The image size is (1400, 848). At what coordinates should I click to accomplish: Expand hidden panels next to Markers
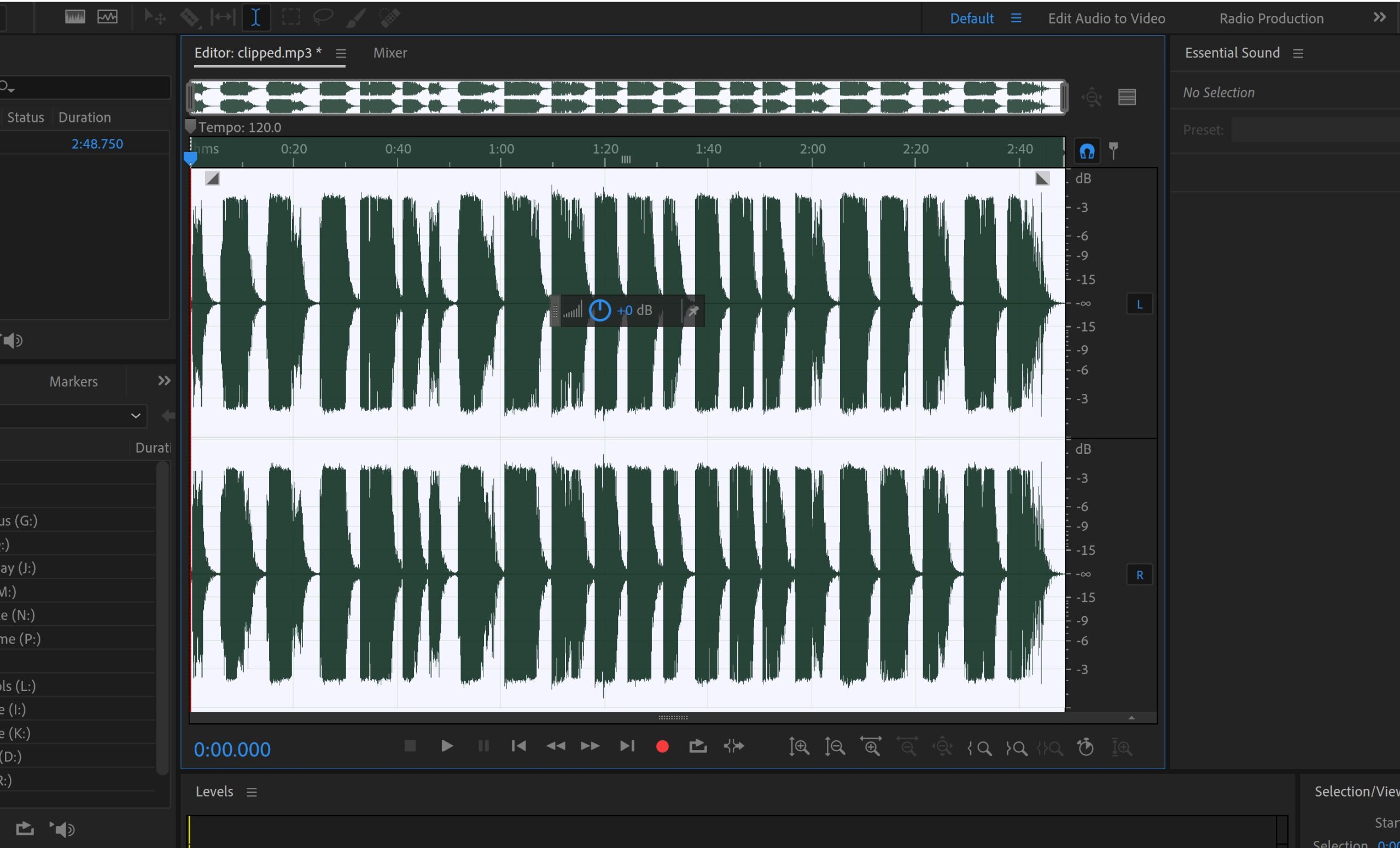[x=164, y=381]
